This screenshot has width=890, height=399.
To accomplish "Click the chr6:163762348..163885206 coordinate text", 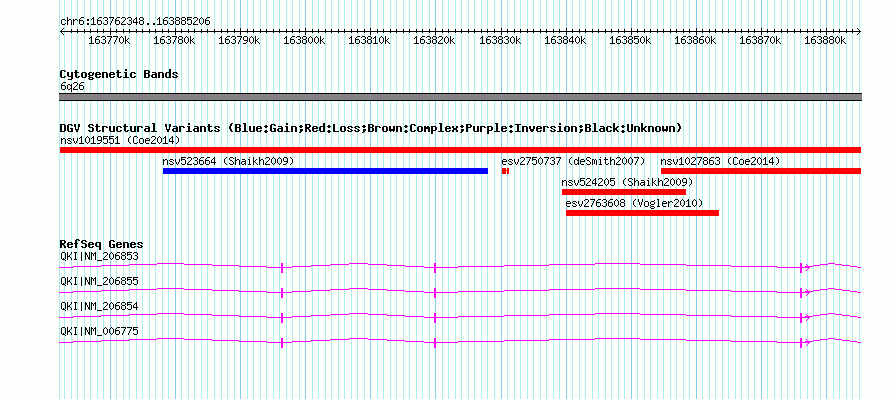I will [x=135, y=22].
